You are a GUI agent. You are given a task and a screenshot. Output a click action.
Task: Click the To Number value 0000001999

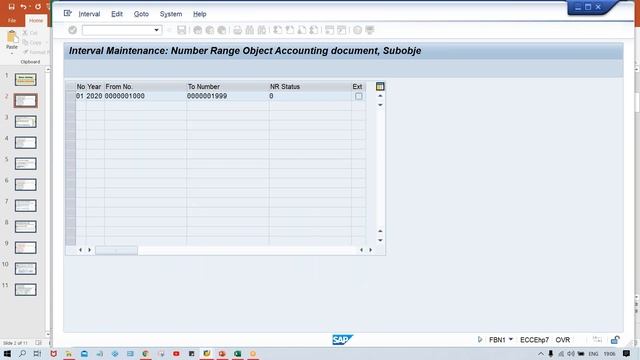tap(207, 96)
